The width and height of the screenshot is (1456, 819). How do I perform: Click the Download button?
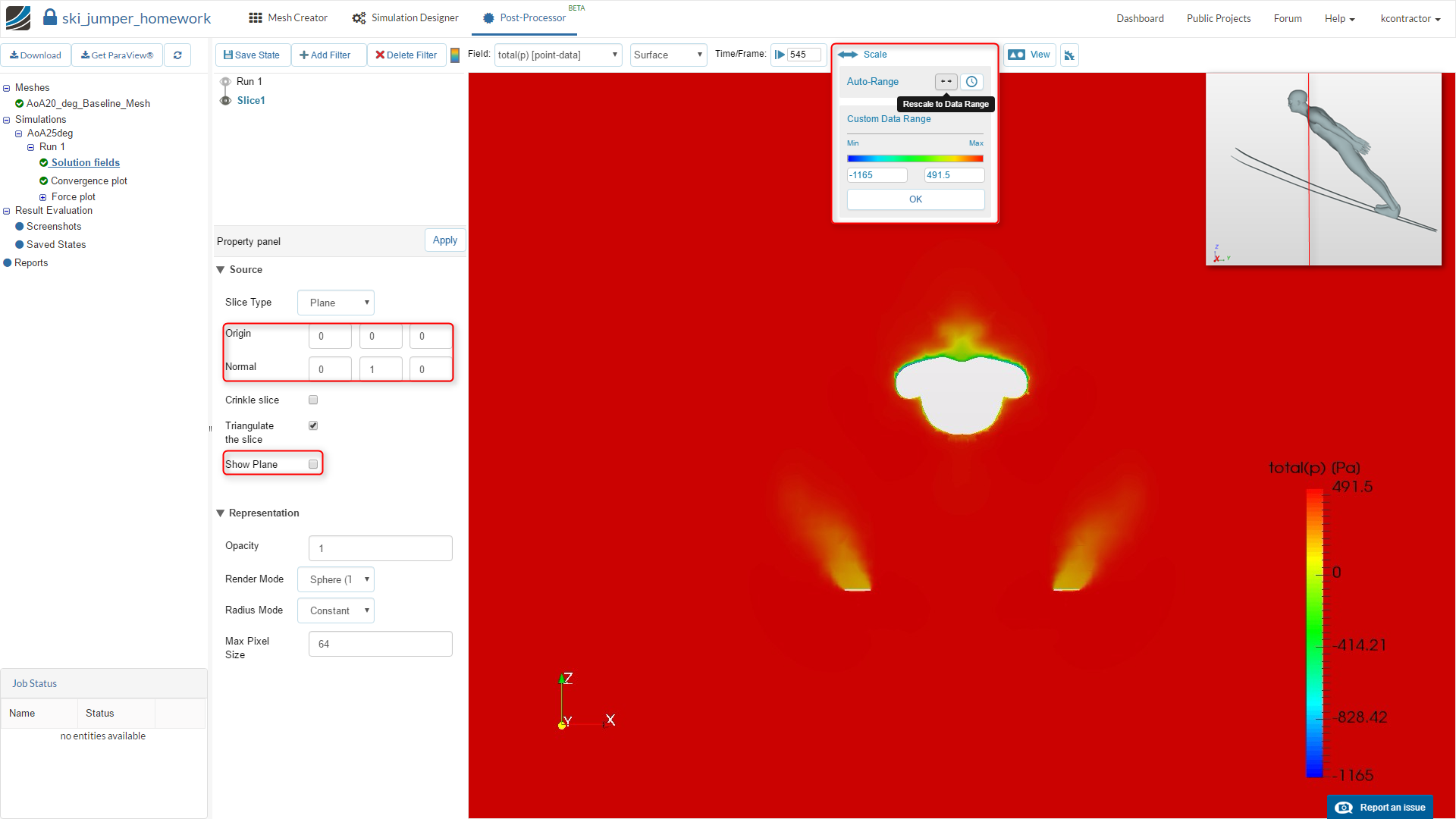(x=36, y=55)
